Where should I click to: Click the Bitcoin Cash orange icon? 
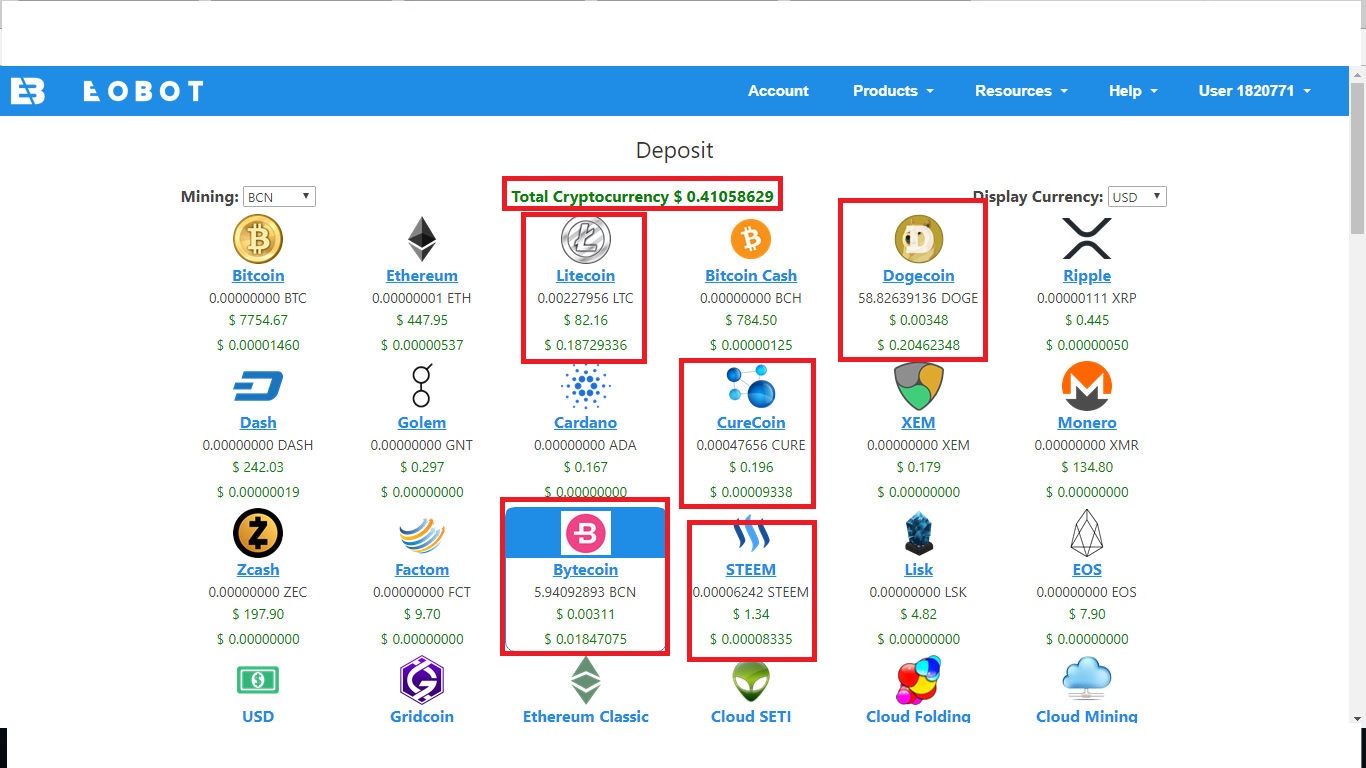(x=751, y=240)
